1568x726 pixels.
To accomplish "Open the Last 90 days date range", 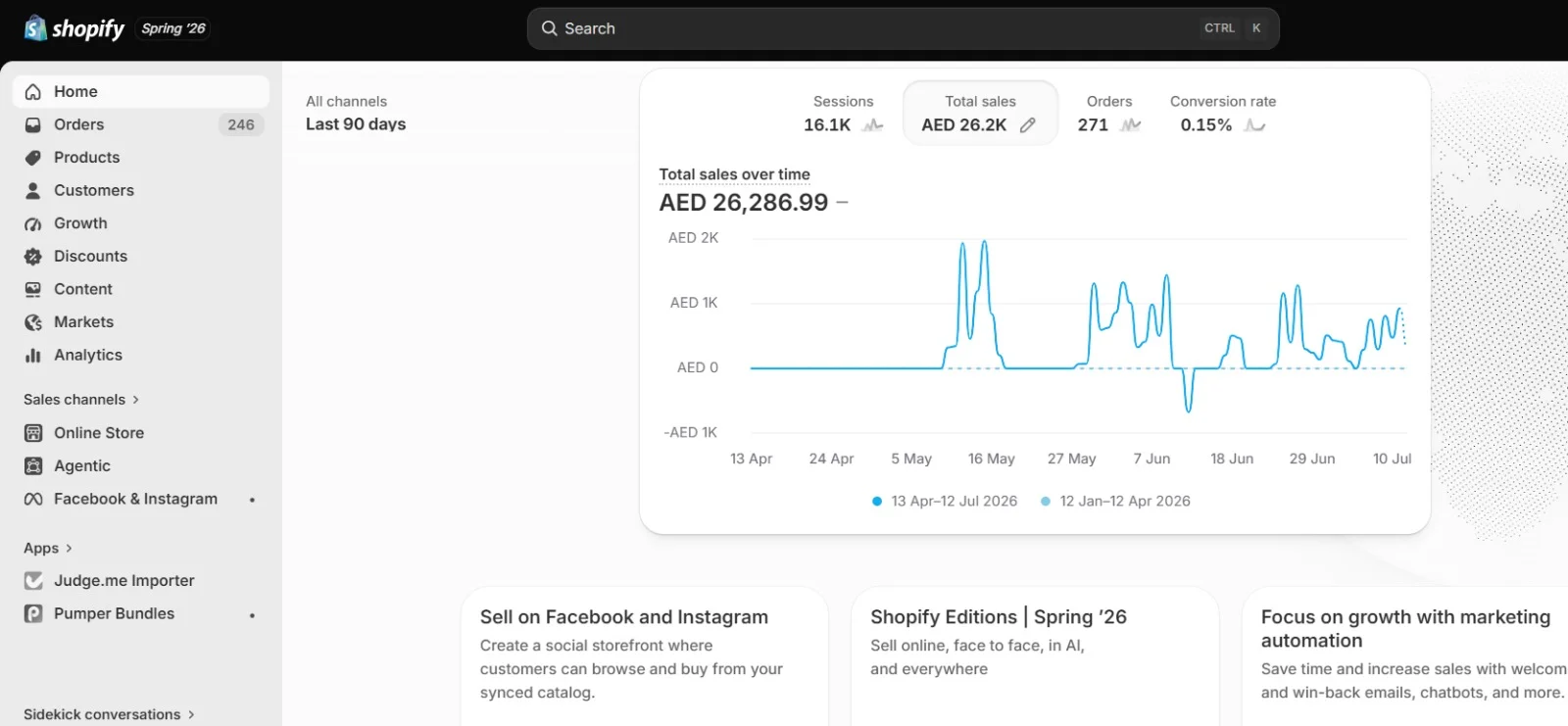I will (x=356, y=124).
